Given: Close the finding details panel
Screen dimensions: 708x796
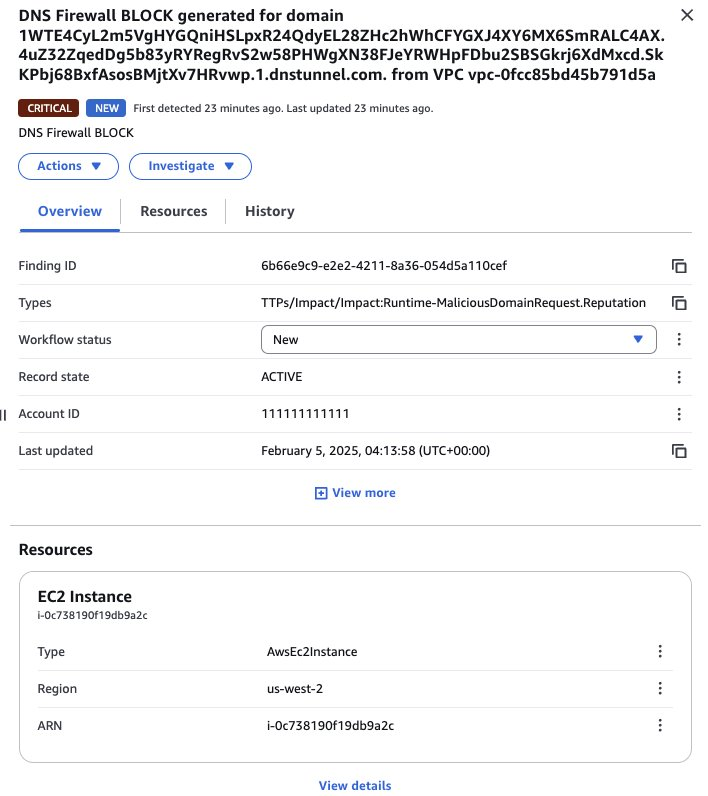Looking at the screenshot, I should point(687,15).
